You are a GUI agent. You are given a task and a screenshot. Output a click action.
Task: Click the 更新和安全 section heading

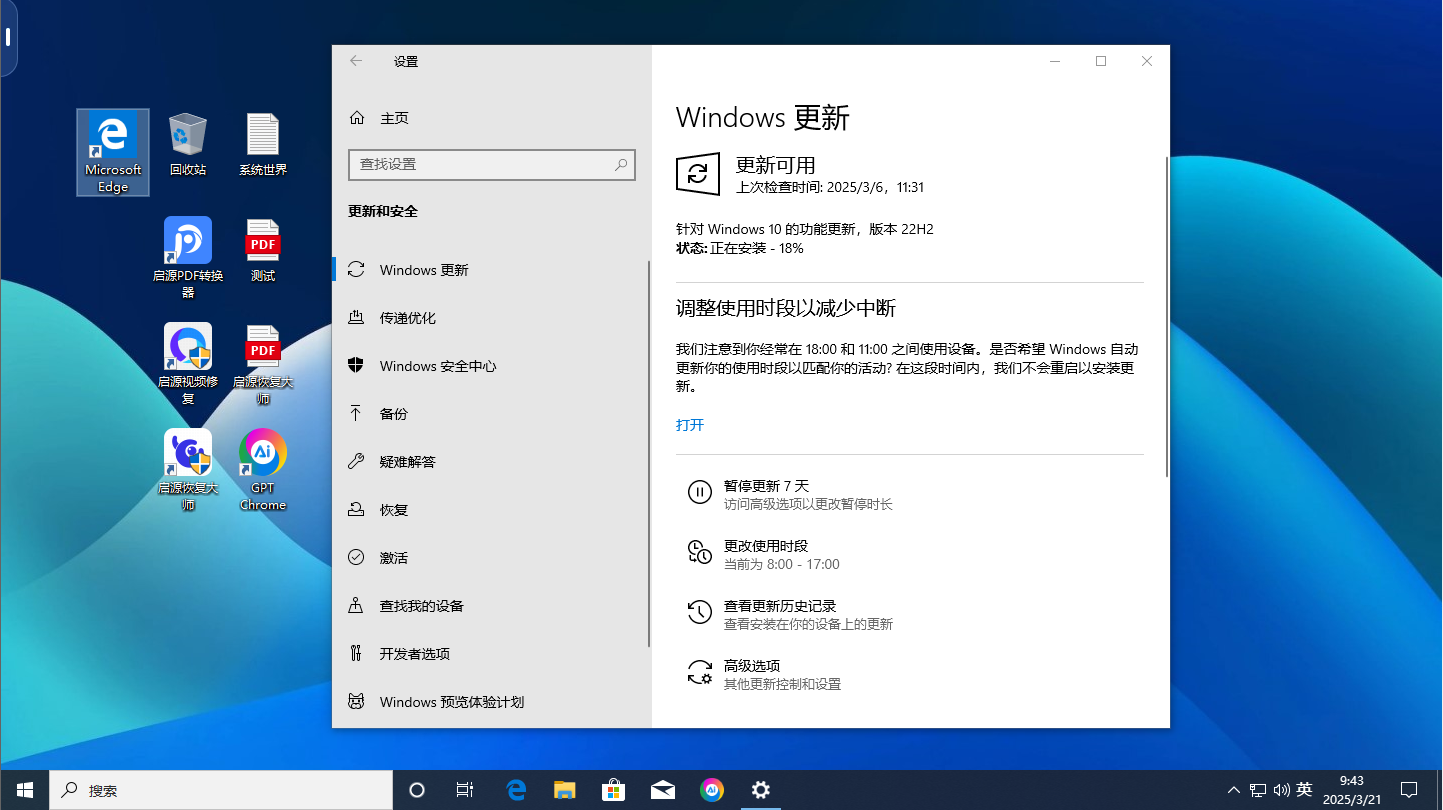tap(383, 212)
